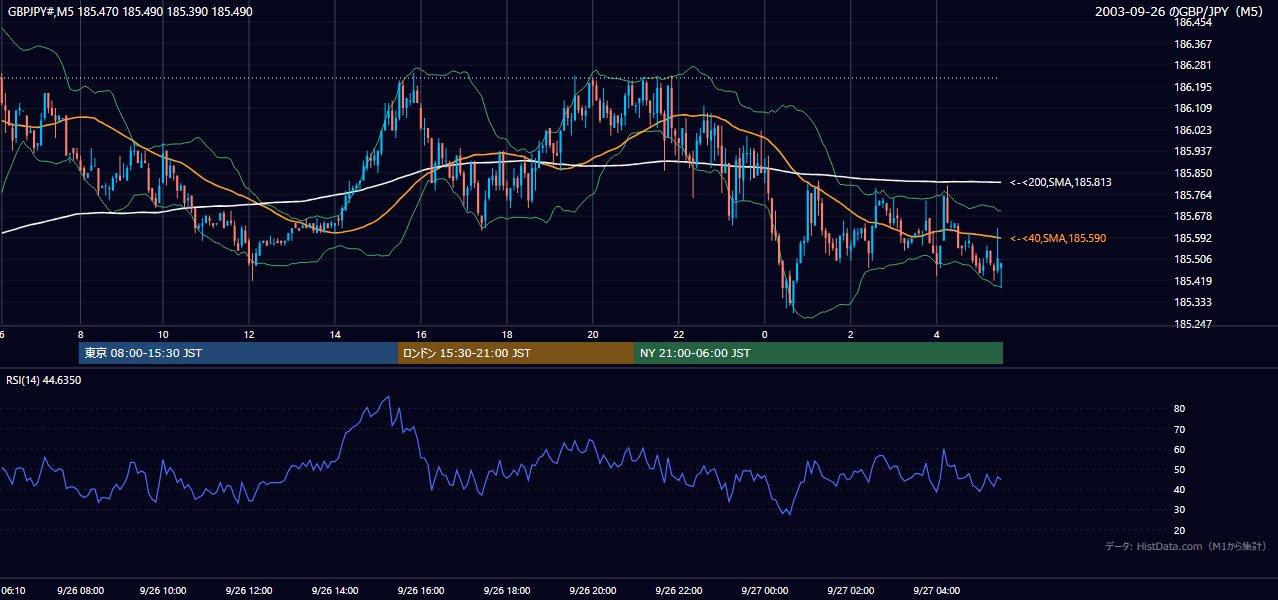Image resolution: width=1278 pixels, height=600 pixels.
Task: Click price level 186.195 on the axis
Action: 1192,87
